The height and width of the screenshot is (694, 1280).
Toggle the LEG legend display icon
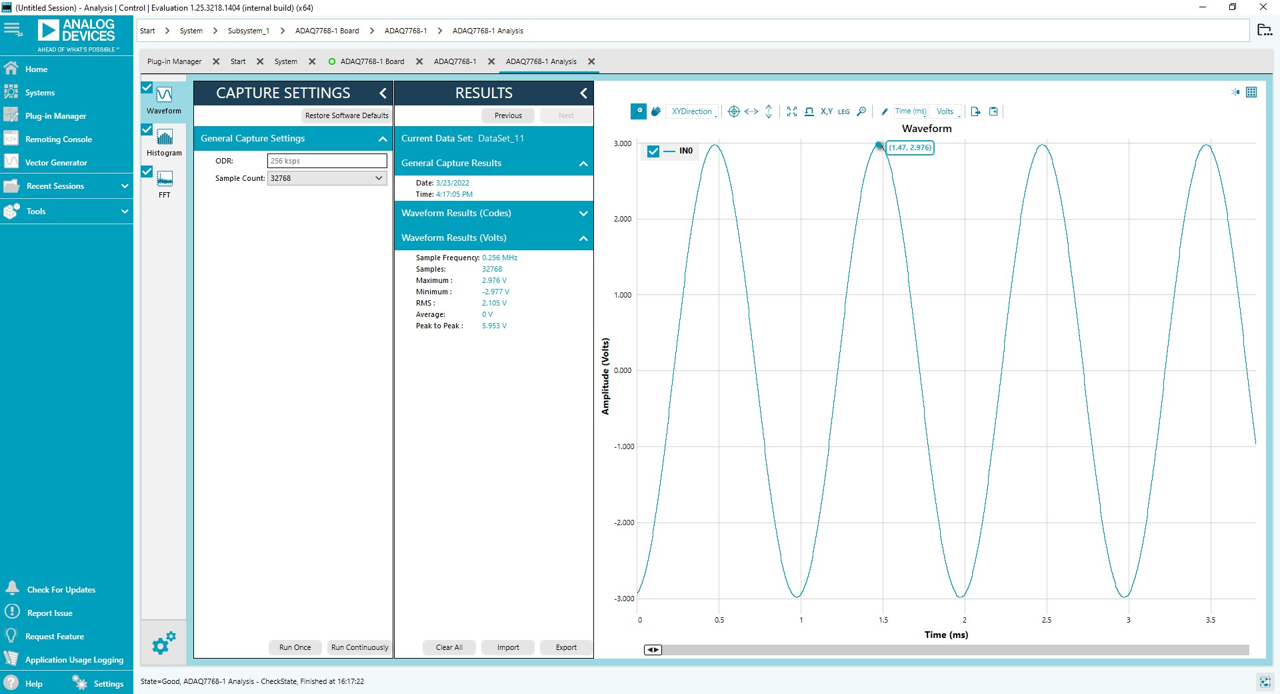pos(843,111)
